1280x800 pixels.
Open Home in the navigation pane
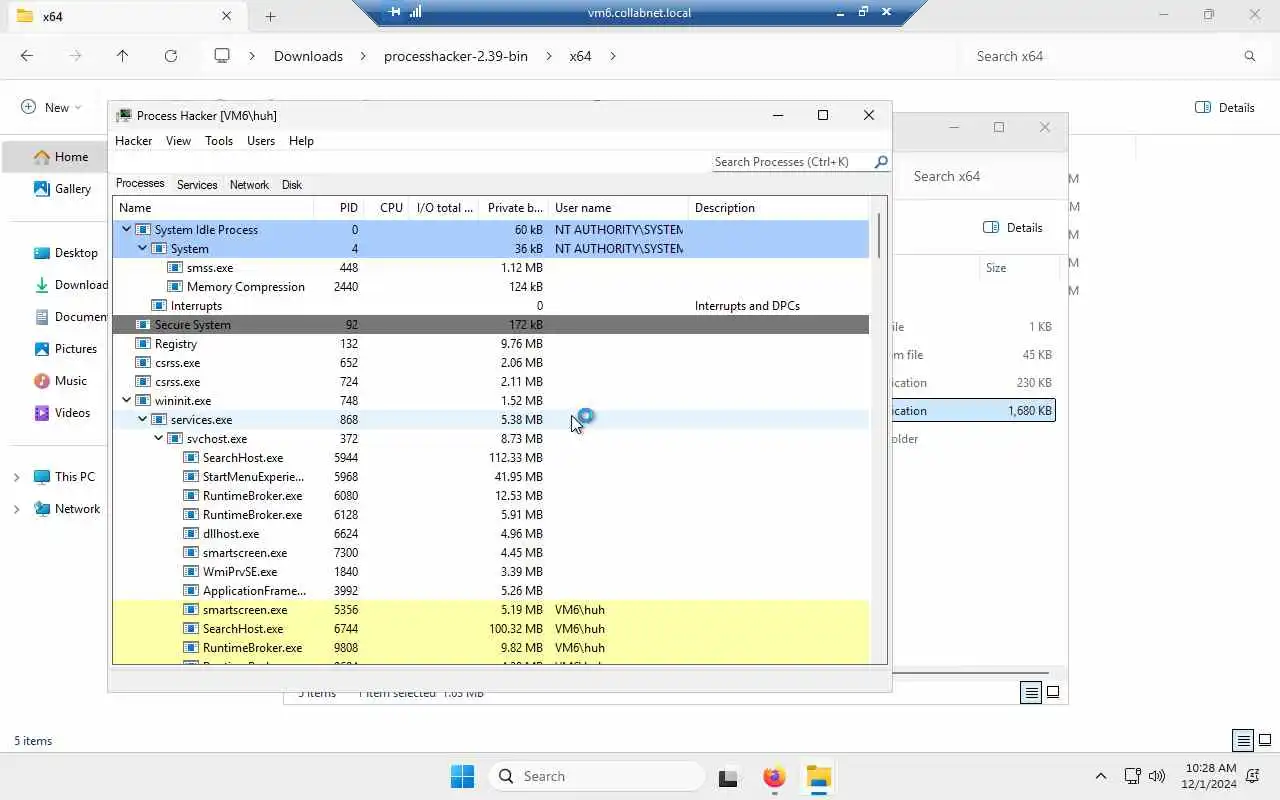coord(60,157)
